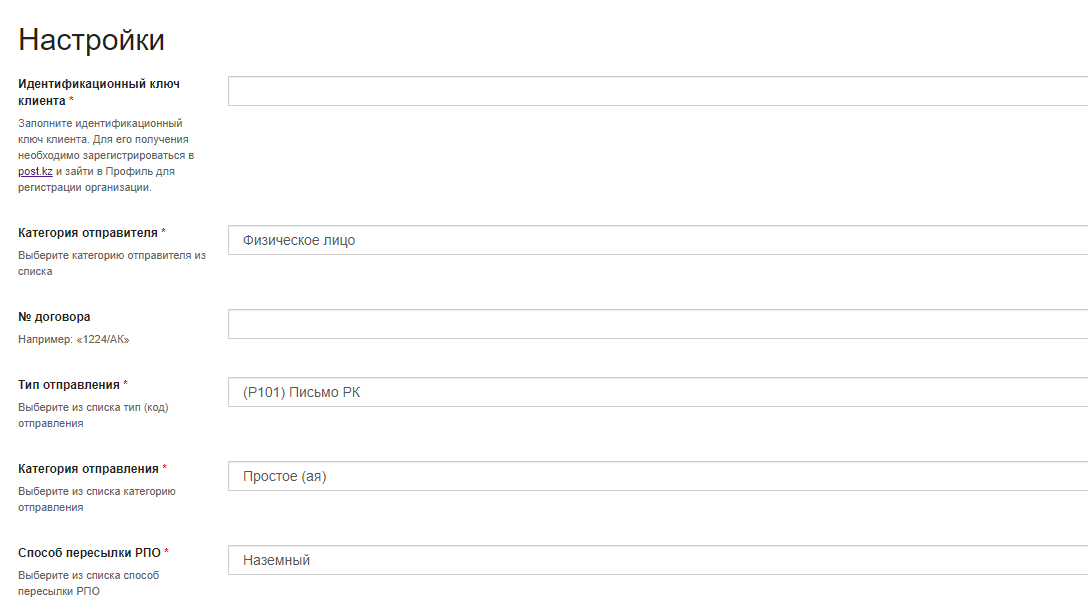Select the № договора label

[x=54, y=317]
